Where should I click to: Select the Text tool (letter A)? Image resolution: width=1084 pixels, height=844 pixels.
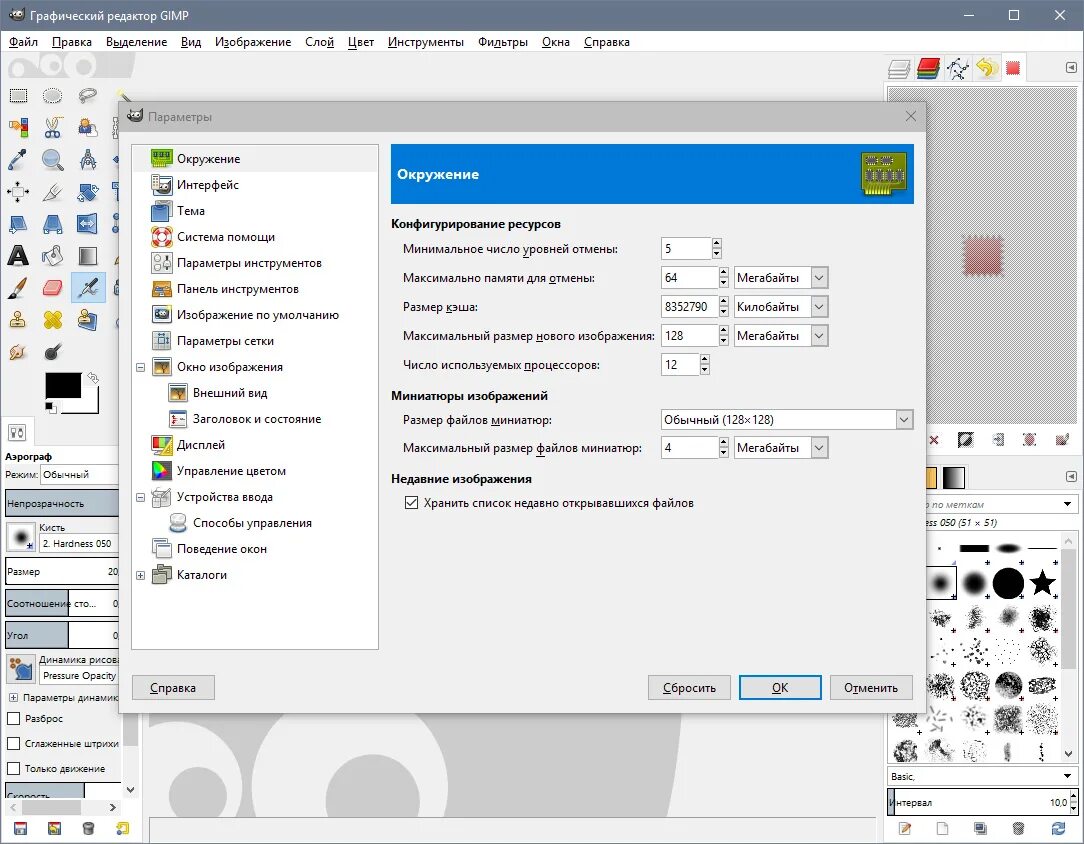(x=18, y=256)
